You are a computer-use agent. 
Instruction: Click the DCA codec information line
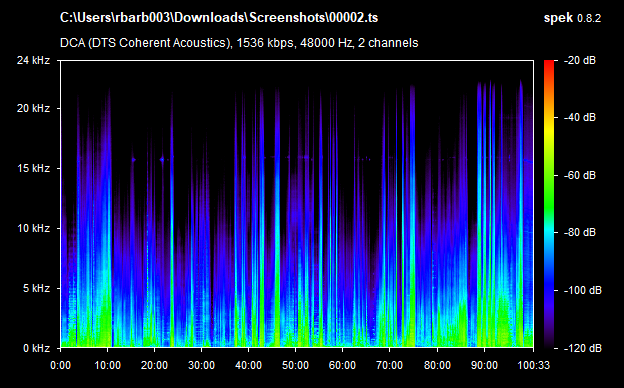(x=239, y=43)
